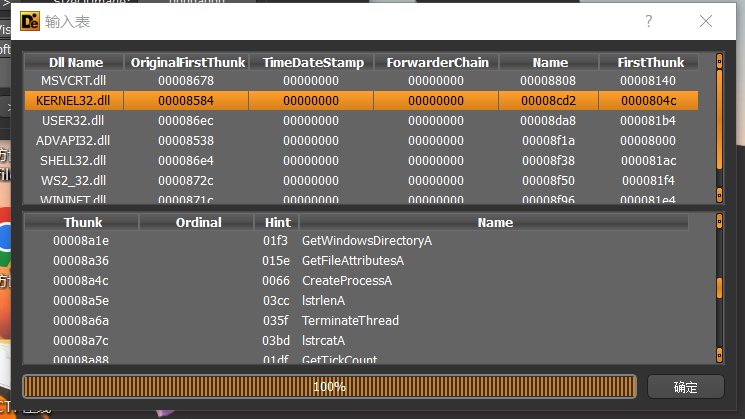Image resolution: width=745 pixels, height=419 pixels.
Task: Click the Name column header in imports table
Action: click(494, 222)
